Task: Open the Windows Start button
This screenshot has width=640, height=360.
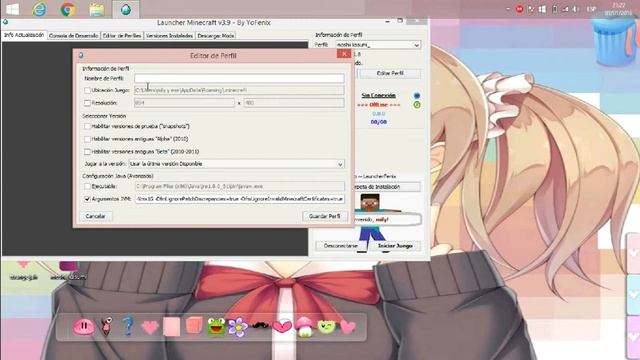Action: pos(12,9)
